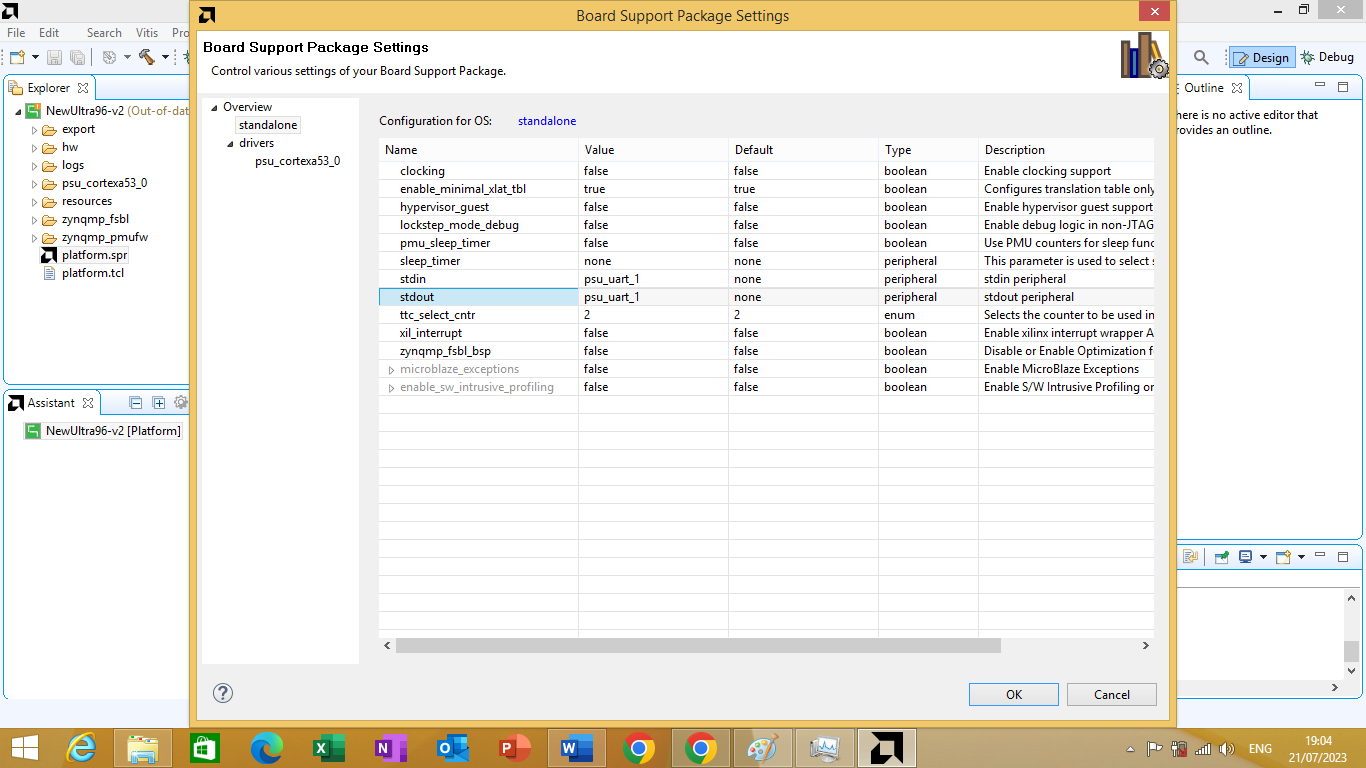Minimize the Outline view panel
This screenshot has width=1366, height=768.
pyautogui.click(x=1321, y=87)
